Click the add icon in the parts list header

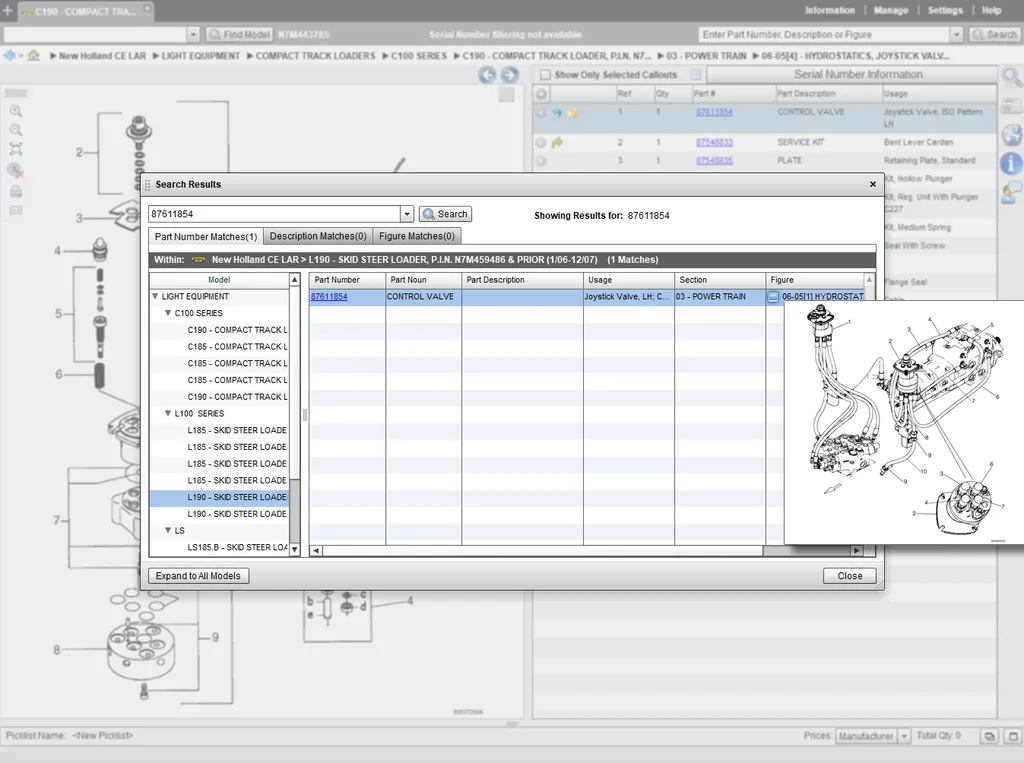[541, 94]
